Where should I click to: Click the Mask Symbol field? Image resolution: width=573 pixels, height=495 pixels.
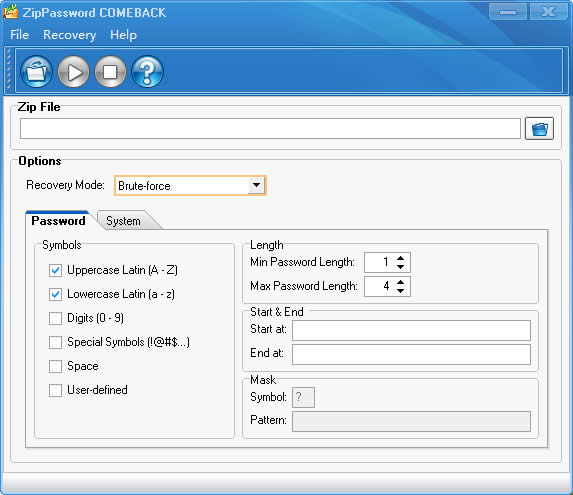pos(303,397)
